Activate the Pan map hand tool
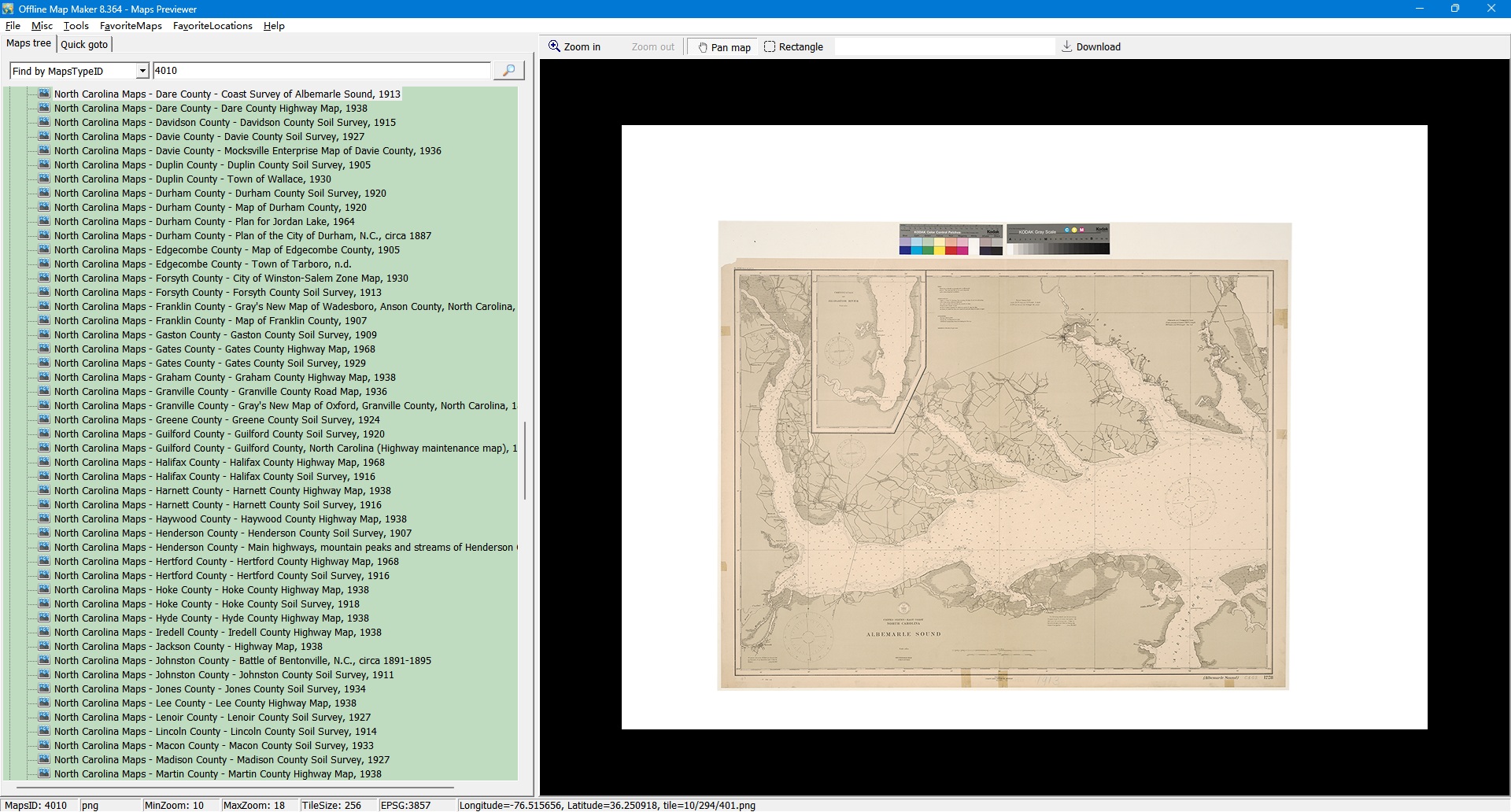The width and height of the screenshot is (1511, 812). click(723, 47)
